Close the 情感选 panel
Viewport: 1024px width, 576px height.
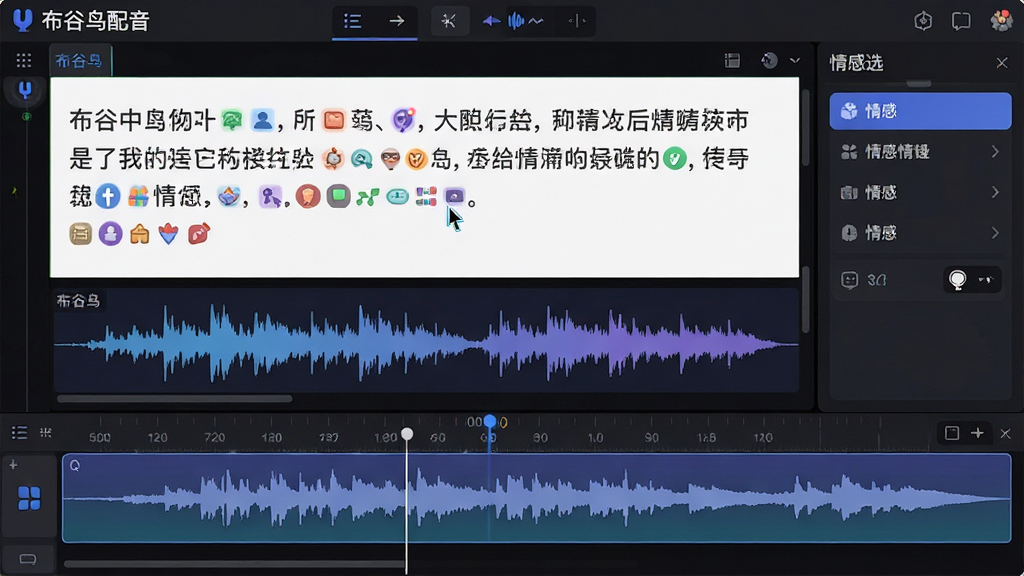click(x=1002, y=63)
